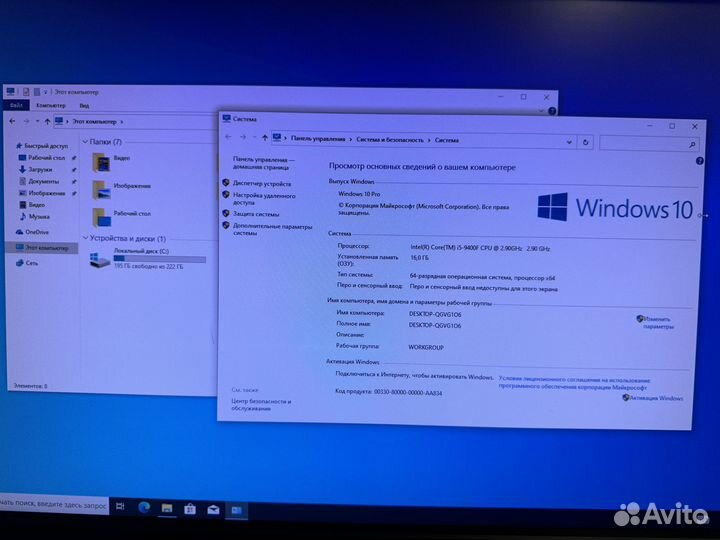The width and height of the screenshot is (720, 540).
Task: Open Security and Maintenance center link
Action: click(x=261, y=405)
